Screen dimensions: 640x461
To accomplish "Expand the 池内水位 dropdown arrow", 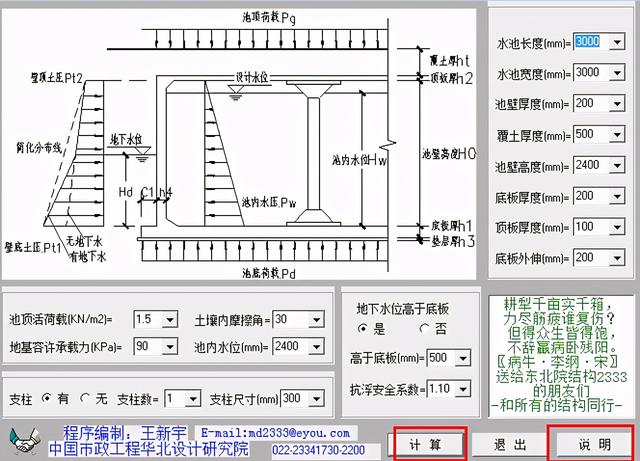I will coord(316,347).
